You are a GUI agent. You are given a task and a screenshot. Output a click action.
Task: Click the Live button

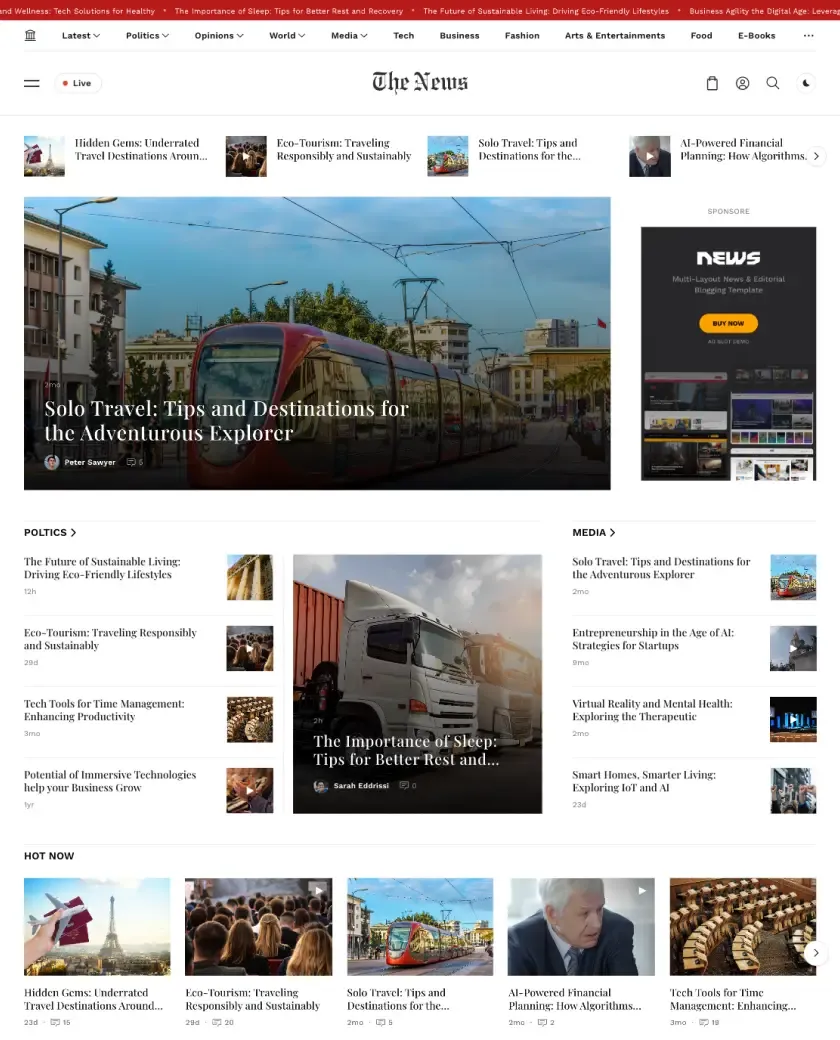coord(78,84)
